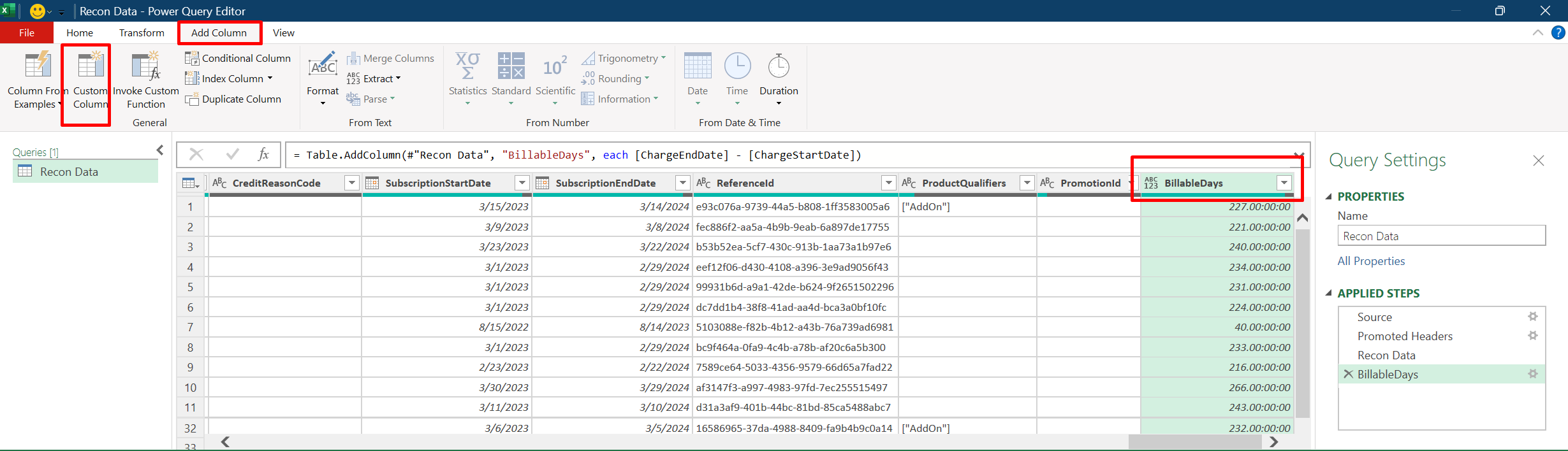The width and height of the screenshot is (1568, 451).
Task: Switch to the Transform tab
Action: (142, 32)
